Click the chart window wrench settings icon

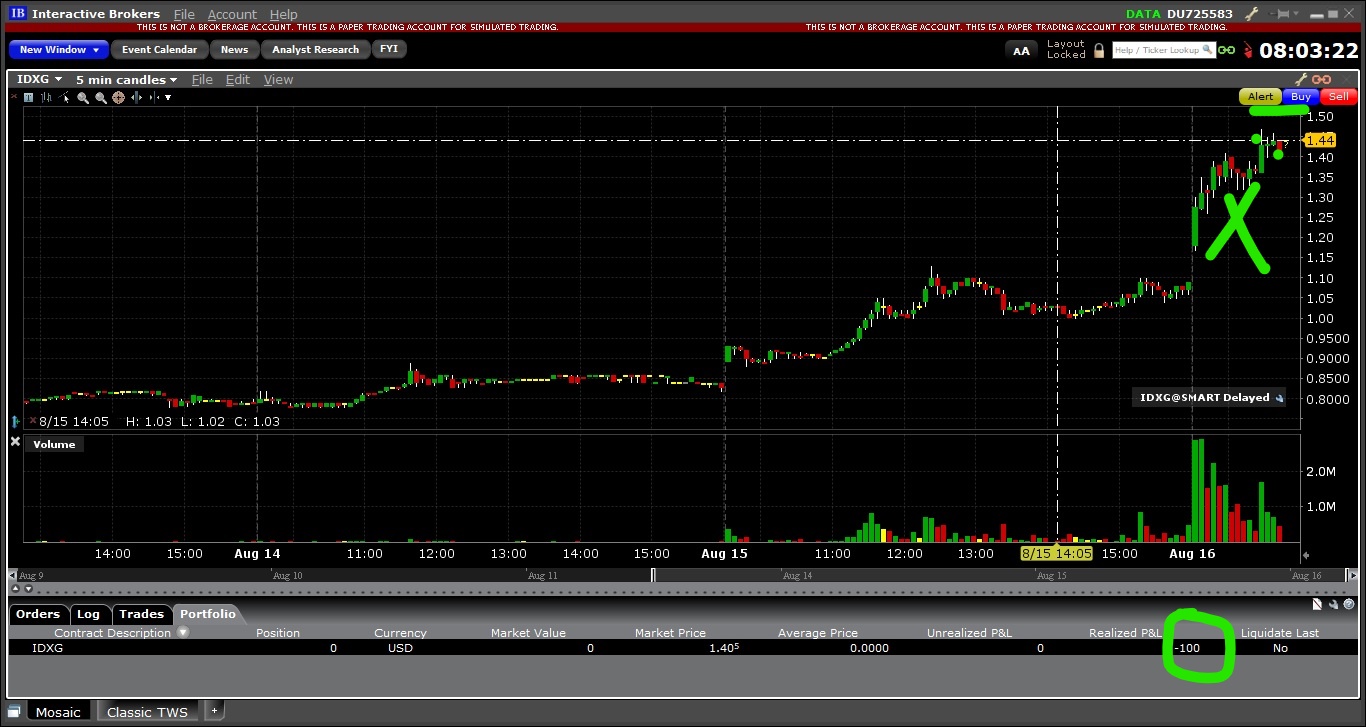click(1301, 79)
